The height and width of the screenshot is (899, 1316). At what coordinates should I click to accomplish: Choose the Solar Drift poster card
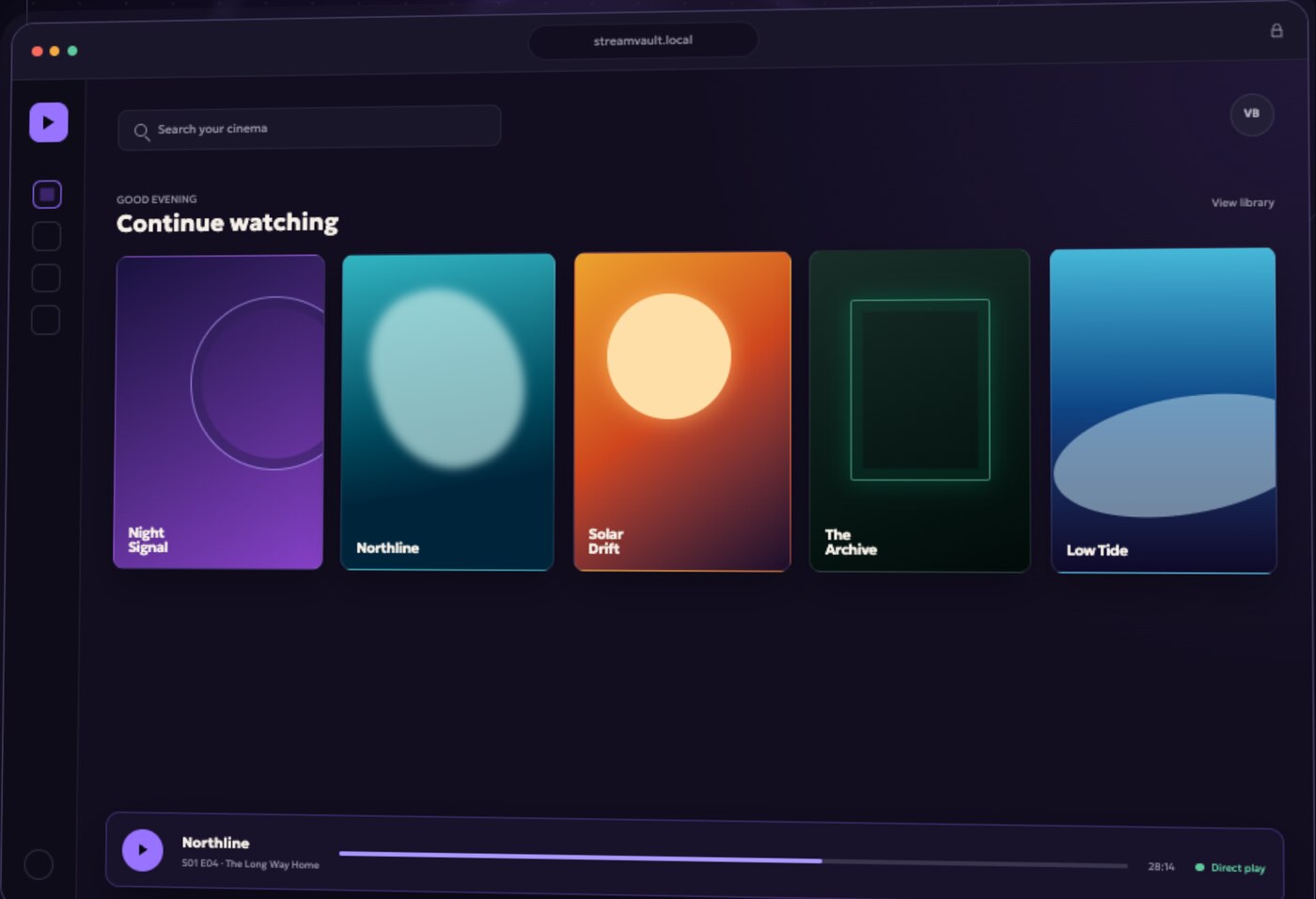[x=682, y=411]
